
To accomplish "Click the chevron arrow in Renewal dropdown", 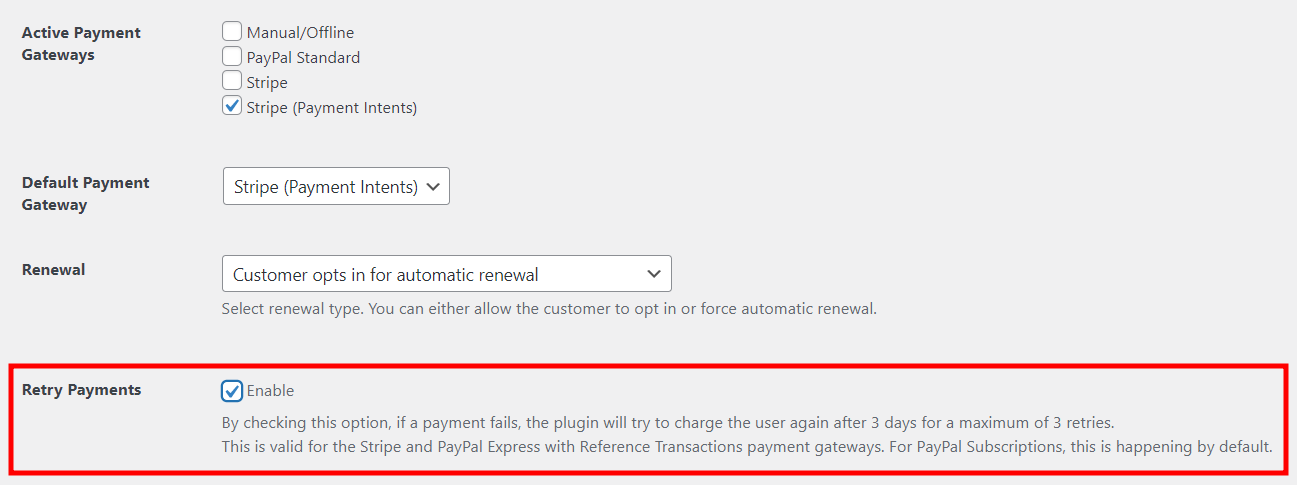I will (654, 274).
